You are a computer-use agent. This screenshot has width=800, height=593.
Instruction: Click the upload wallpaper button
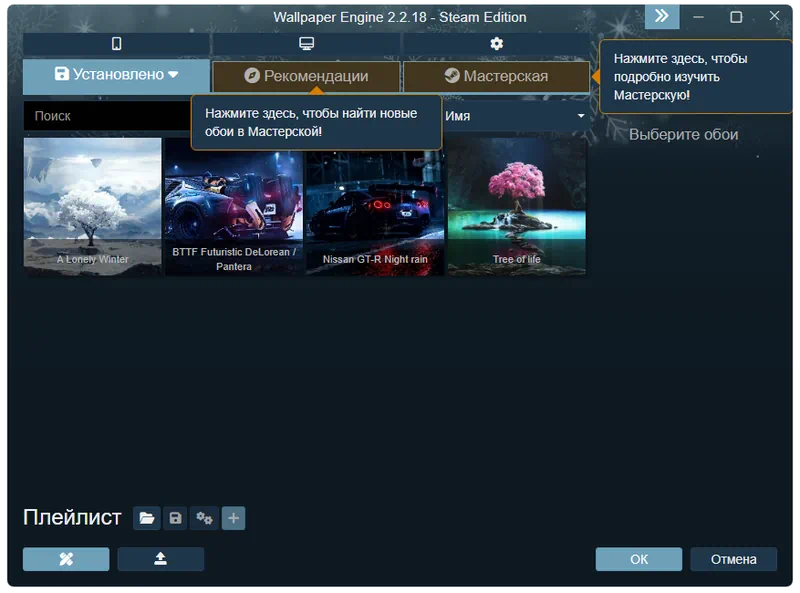(161, 559)
